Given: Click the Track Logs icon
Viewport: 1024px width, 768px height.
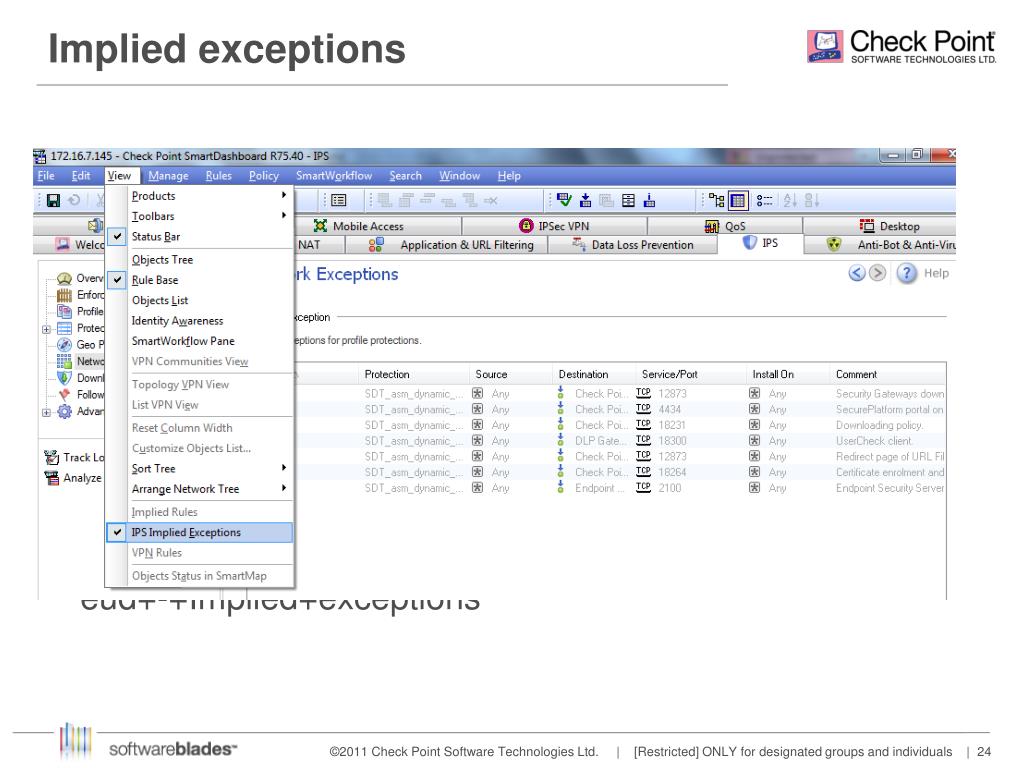Looking at the screenshot, I should click(52, 457).
